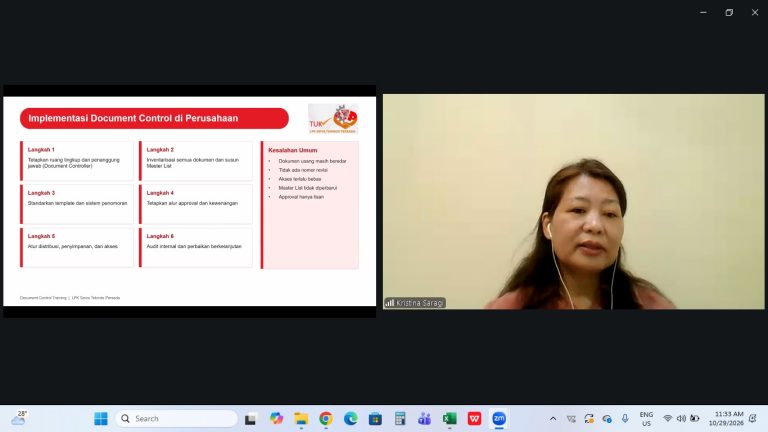Open Calculator from the taskbar
Screen dimensions: 768x432
[400, 419]
